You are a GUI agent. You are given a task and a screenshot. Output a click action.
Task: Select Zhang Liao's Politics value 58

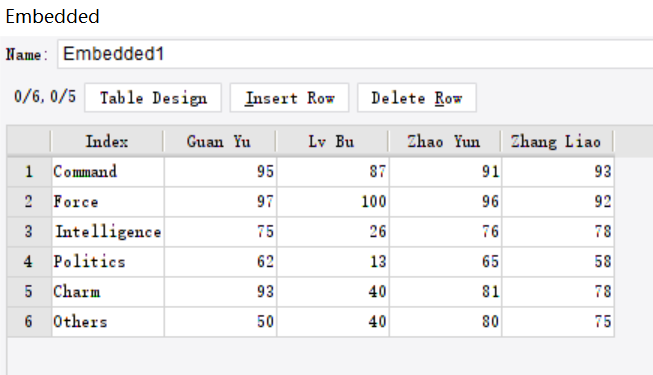point(558,262)
